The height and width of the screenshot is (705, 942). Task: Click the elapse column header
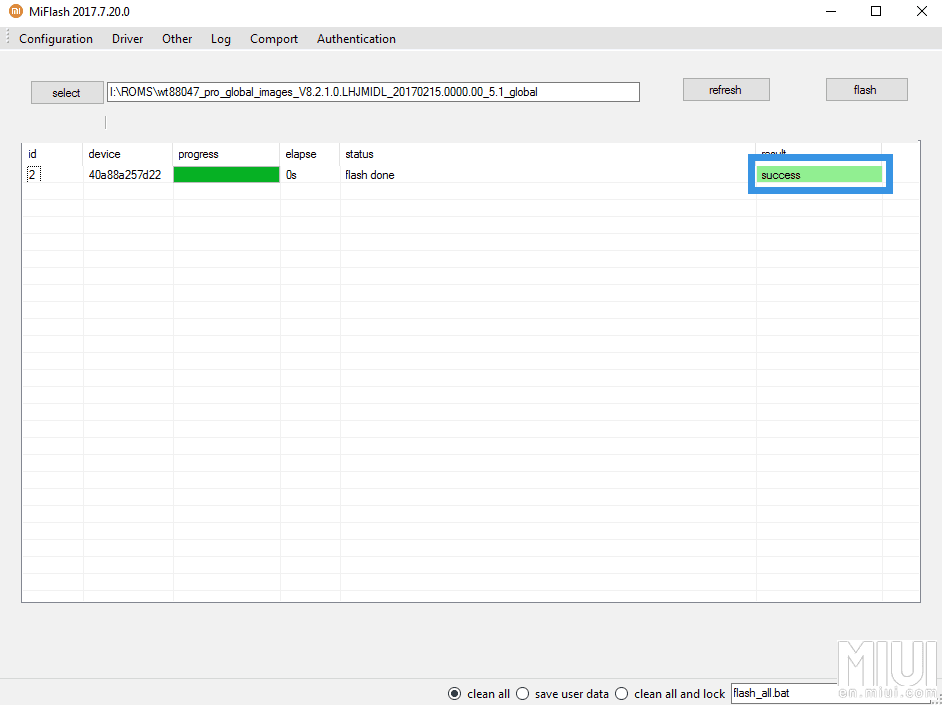point(310,154)
